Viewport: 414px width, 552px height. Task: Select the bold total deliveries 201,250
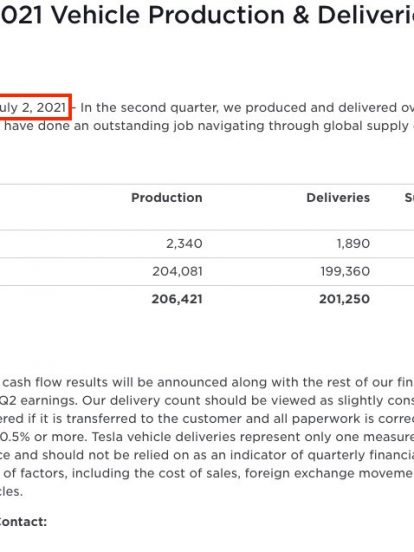point(345,299)
